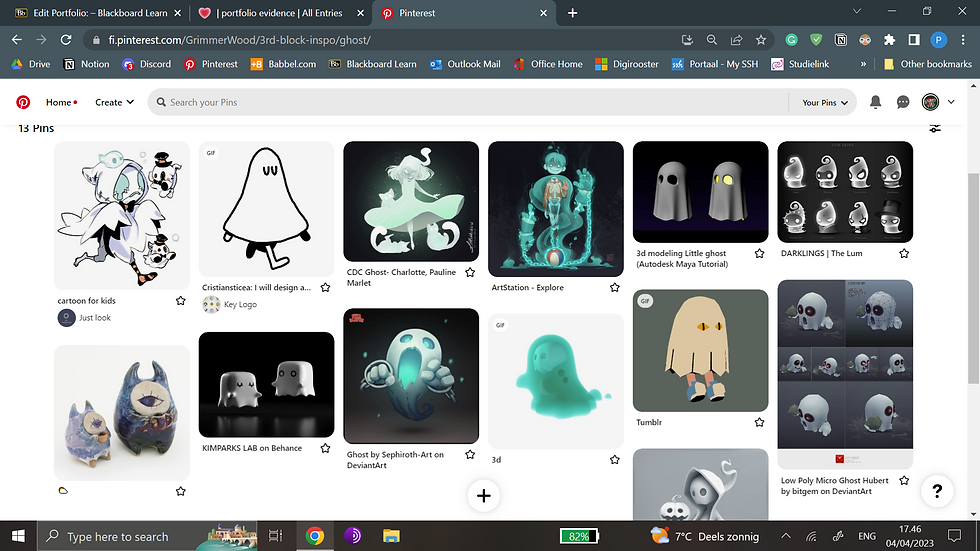Click the Pinterest logo home icon
This screenshot has width=980, height=551.
23,102
